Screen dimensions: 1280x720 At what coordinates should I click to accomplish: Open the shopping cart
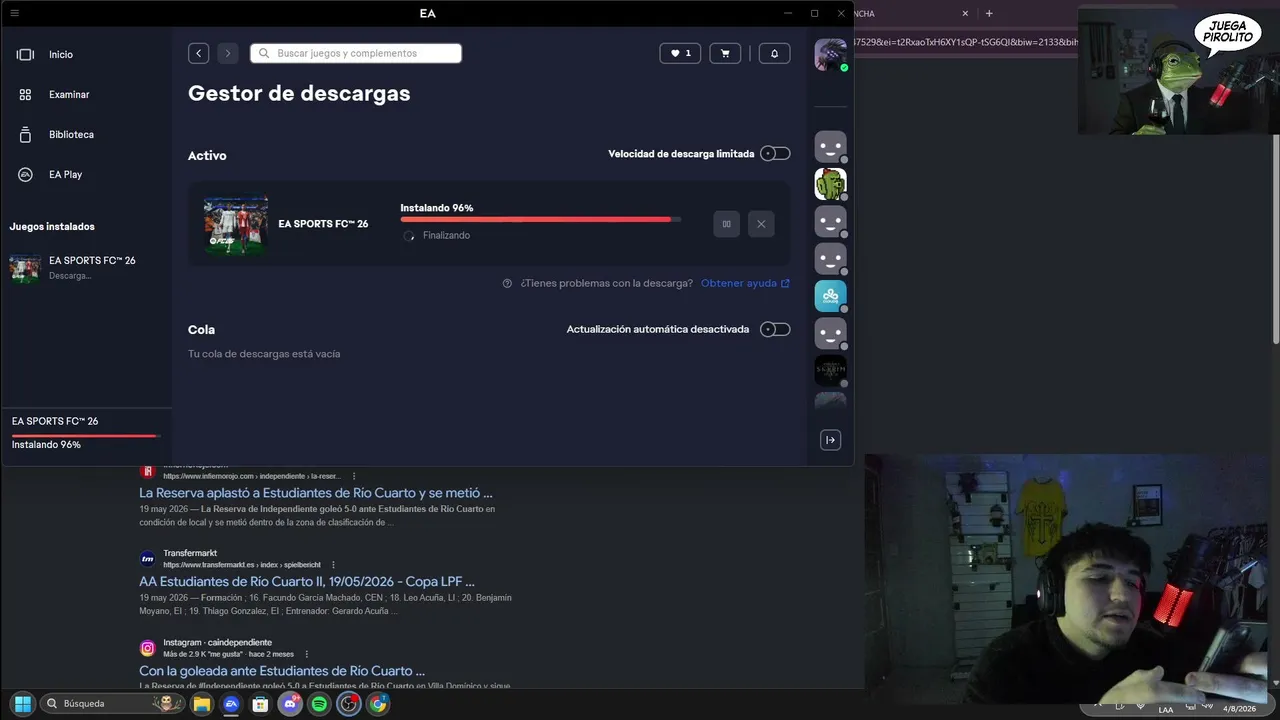(x=725, y=53)
